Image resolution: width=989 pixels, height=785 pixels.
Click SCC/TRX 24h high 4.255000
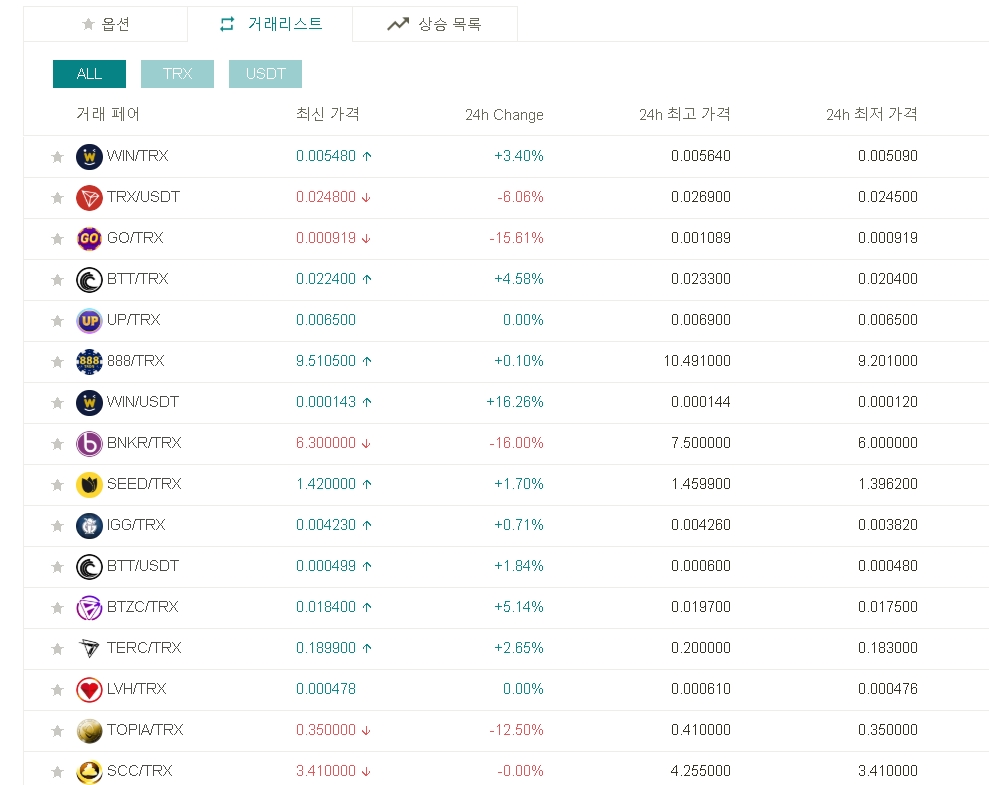coord(701,770)
